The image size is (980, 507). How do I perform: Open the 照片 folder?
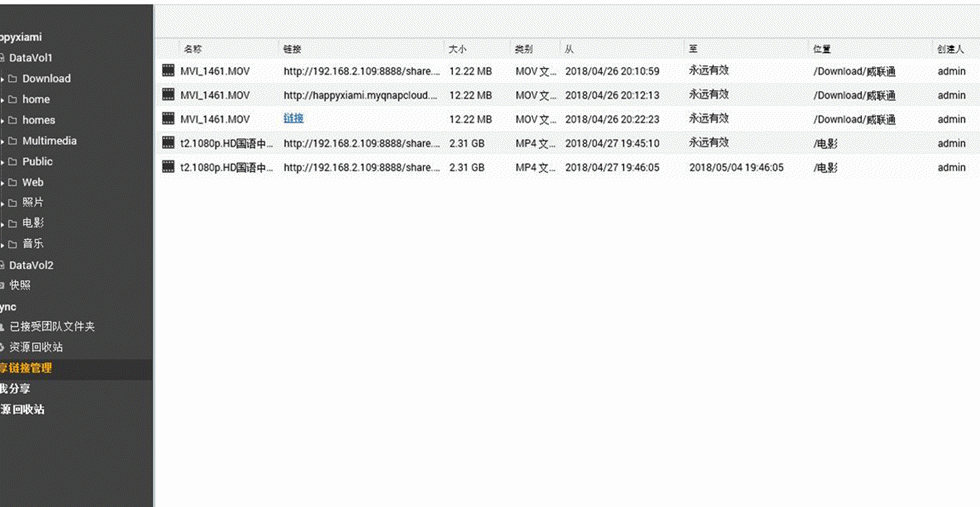point(33,203)
